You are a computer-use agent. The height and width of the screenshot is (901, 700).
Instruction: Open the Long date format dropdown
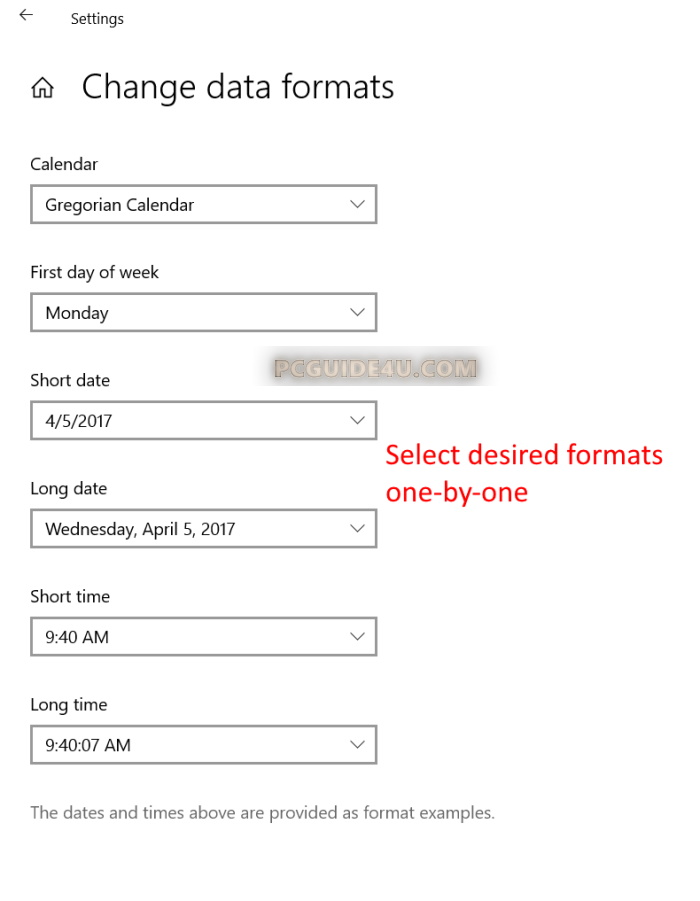coord(203,528)
